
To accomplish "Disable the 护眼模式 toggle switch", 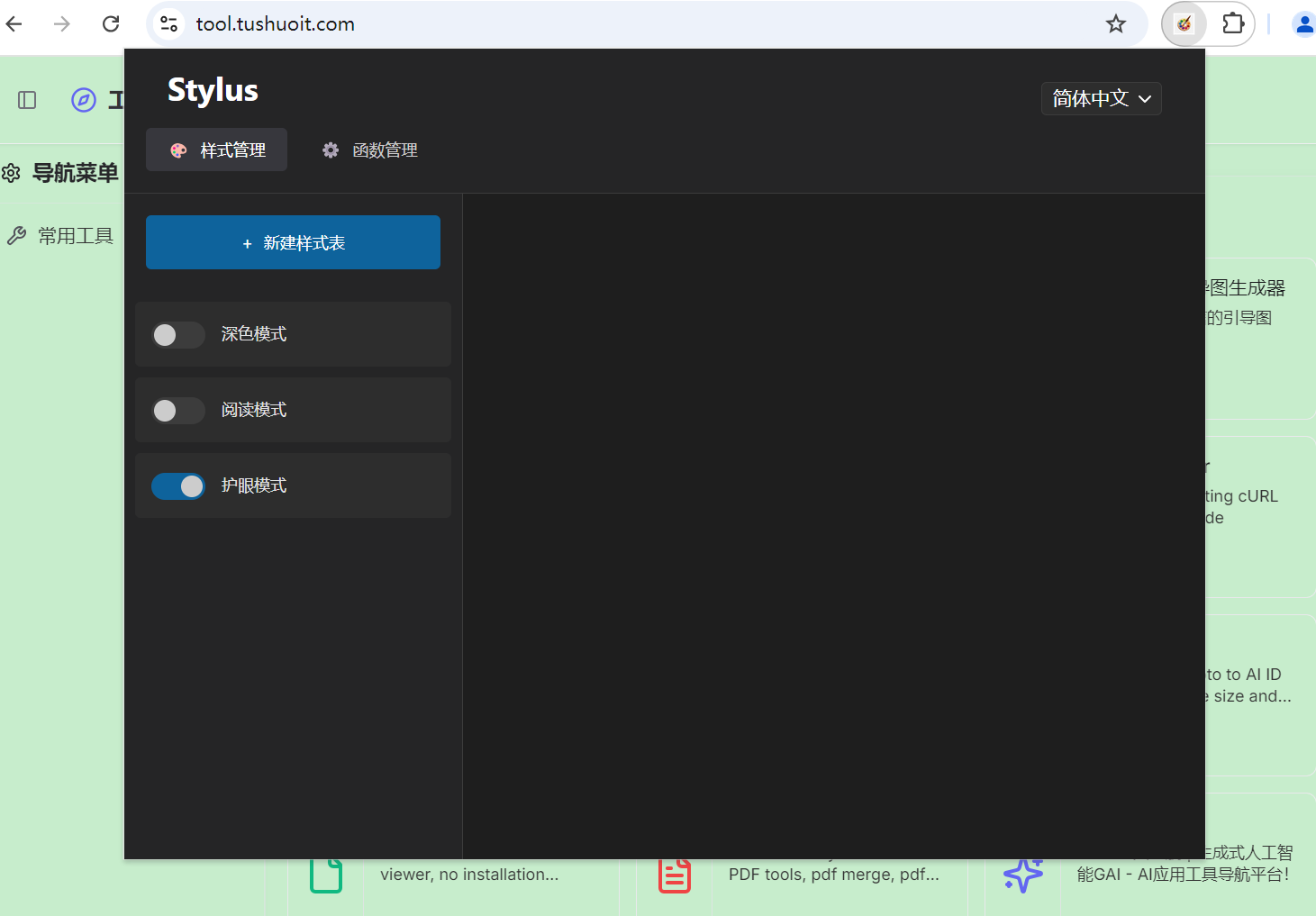I will 178,486.
